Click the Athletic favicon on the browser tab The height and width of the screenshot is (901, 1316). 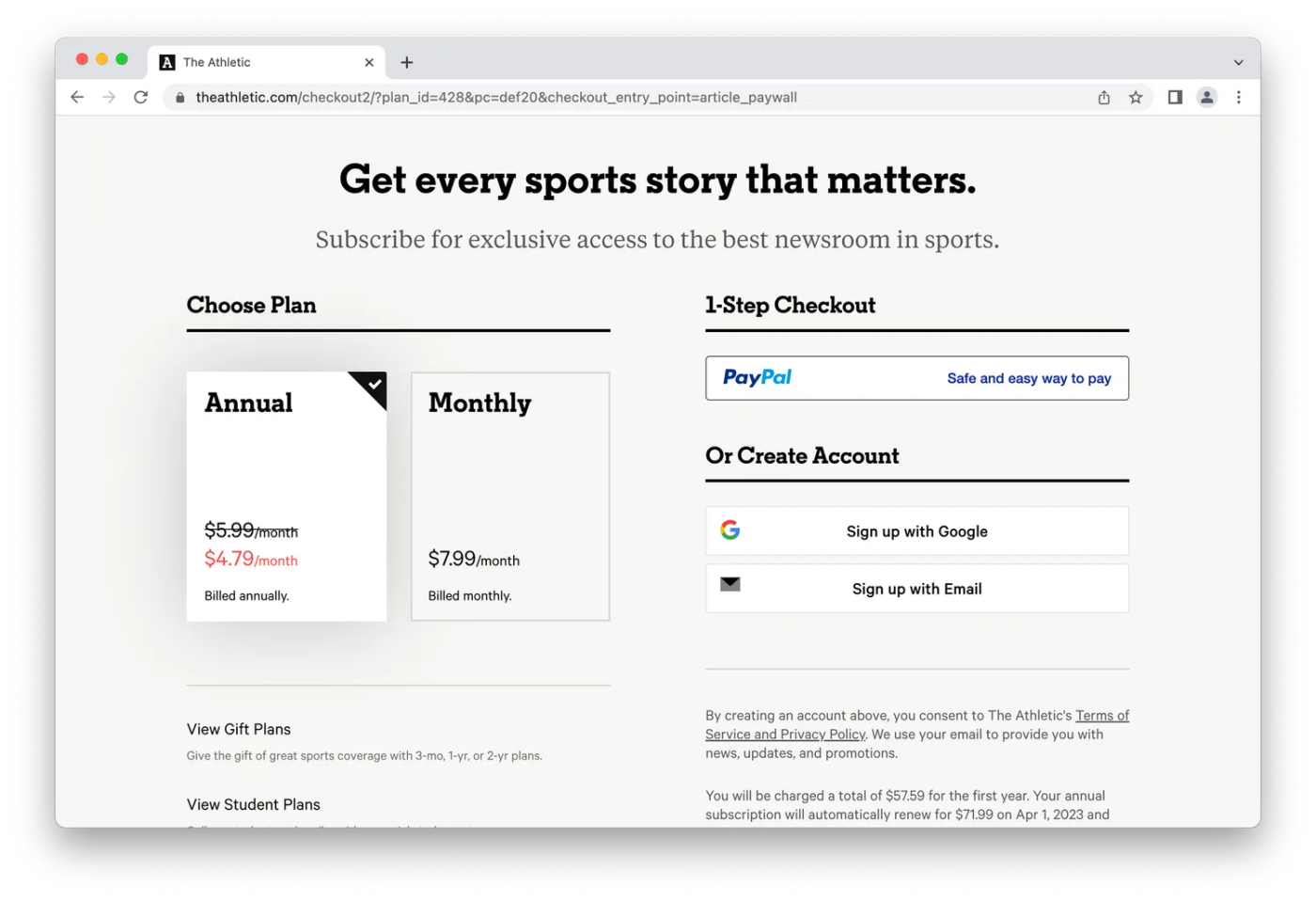[x=167, y=62]
